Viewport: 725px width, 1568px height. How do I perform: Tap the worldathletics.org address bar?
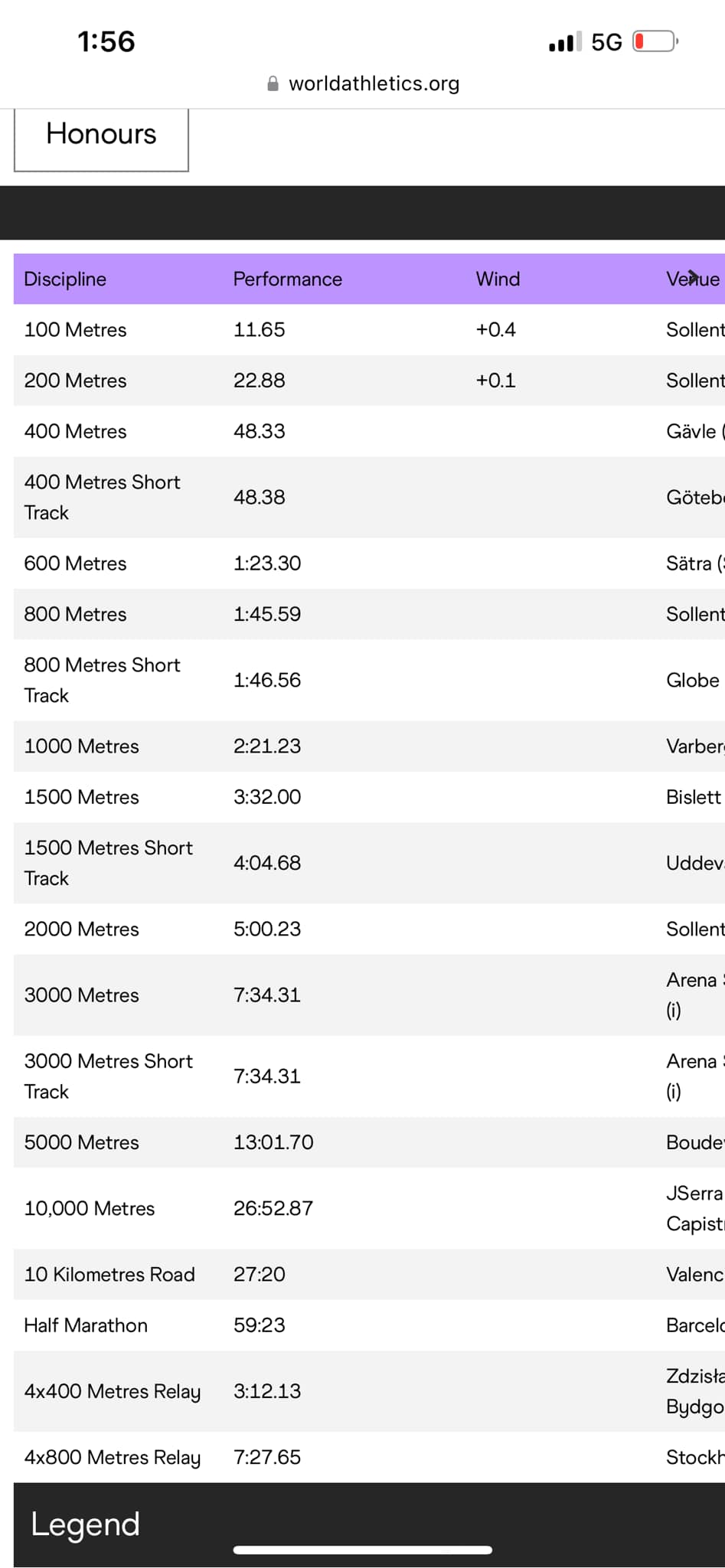(x=363, y=83)
